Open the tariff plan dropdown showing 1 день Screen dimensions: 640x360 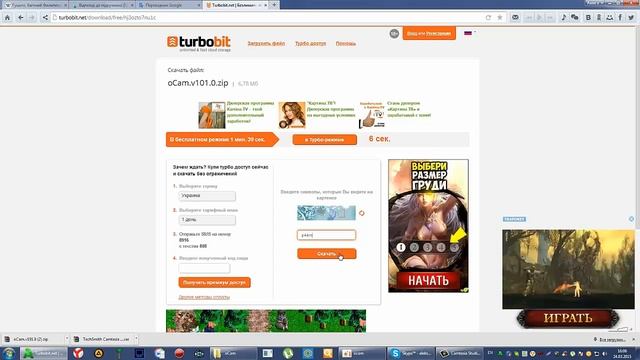point(207,220)
